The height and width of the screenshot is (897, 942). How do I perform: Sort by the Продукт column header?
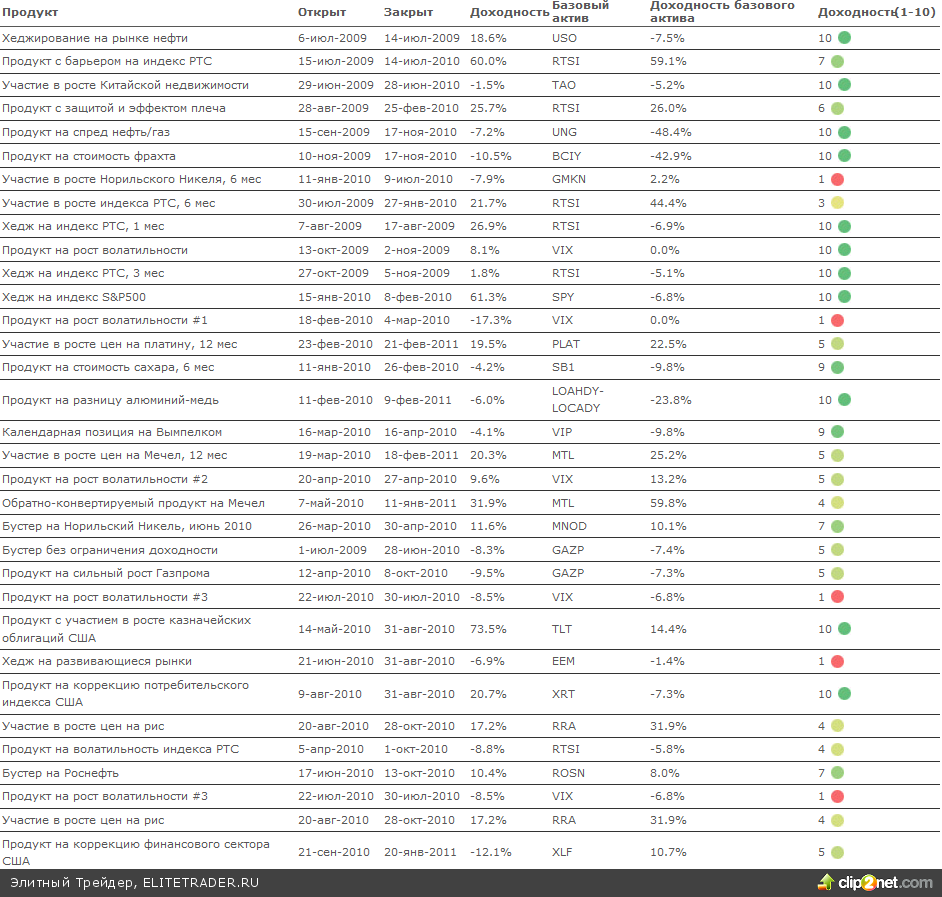coord(30,12)
